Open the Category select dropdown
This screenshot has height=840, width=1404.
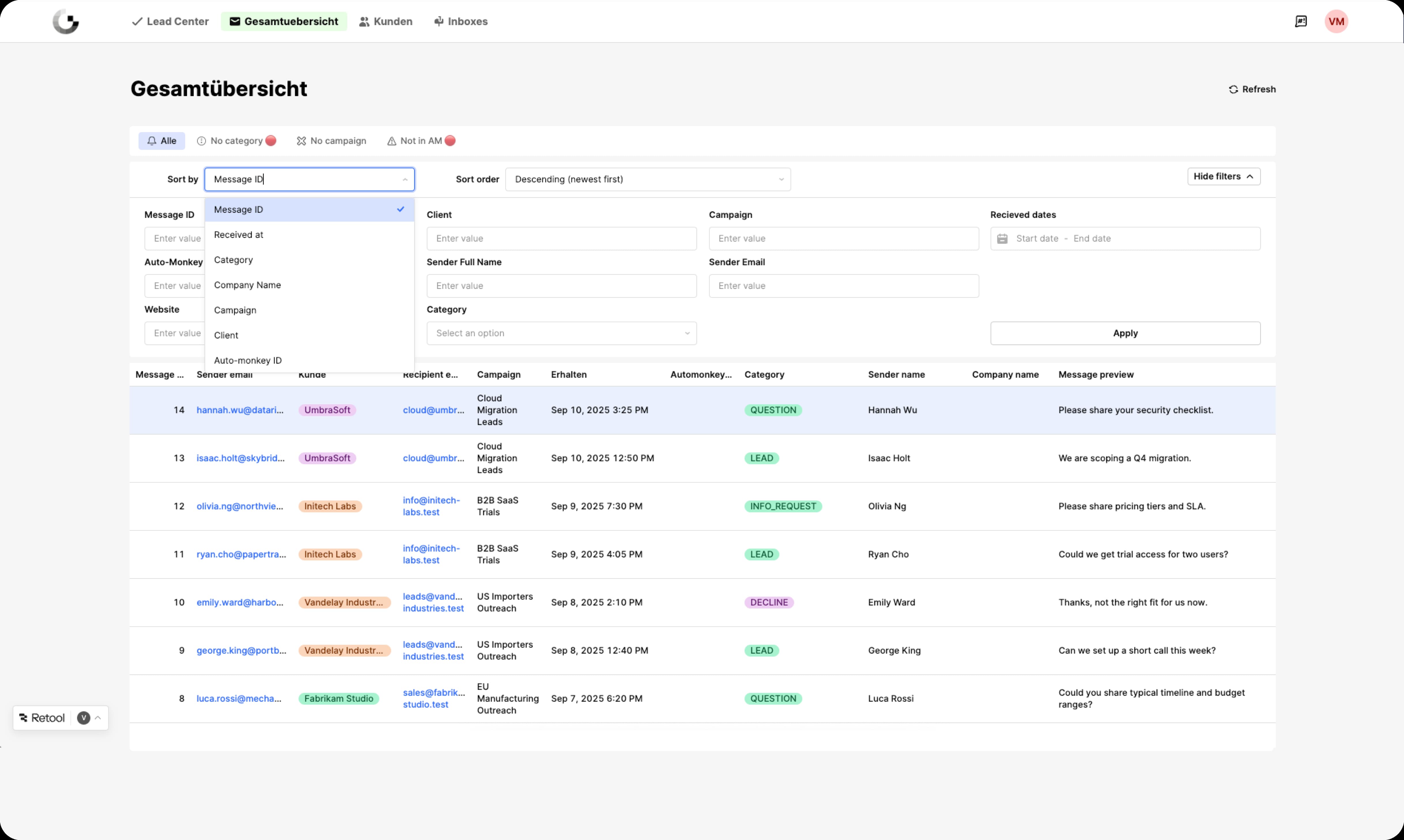tap(561, 333)
